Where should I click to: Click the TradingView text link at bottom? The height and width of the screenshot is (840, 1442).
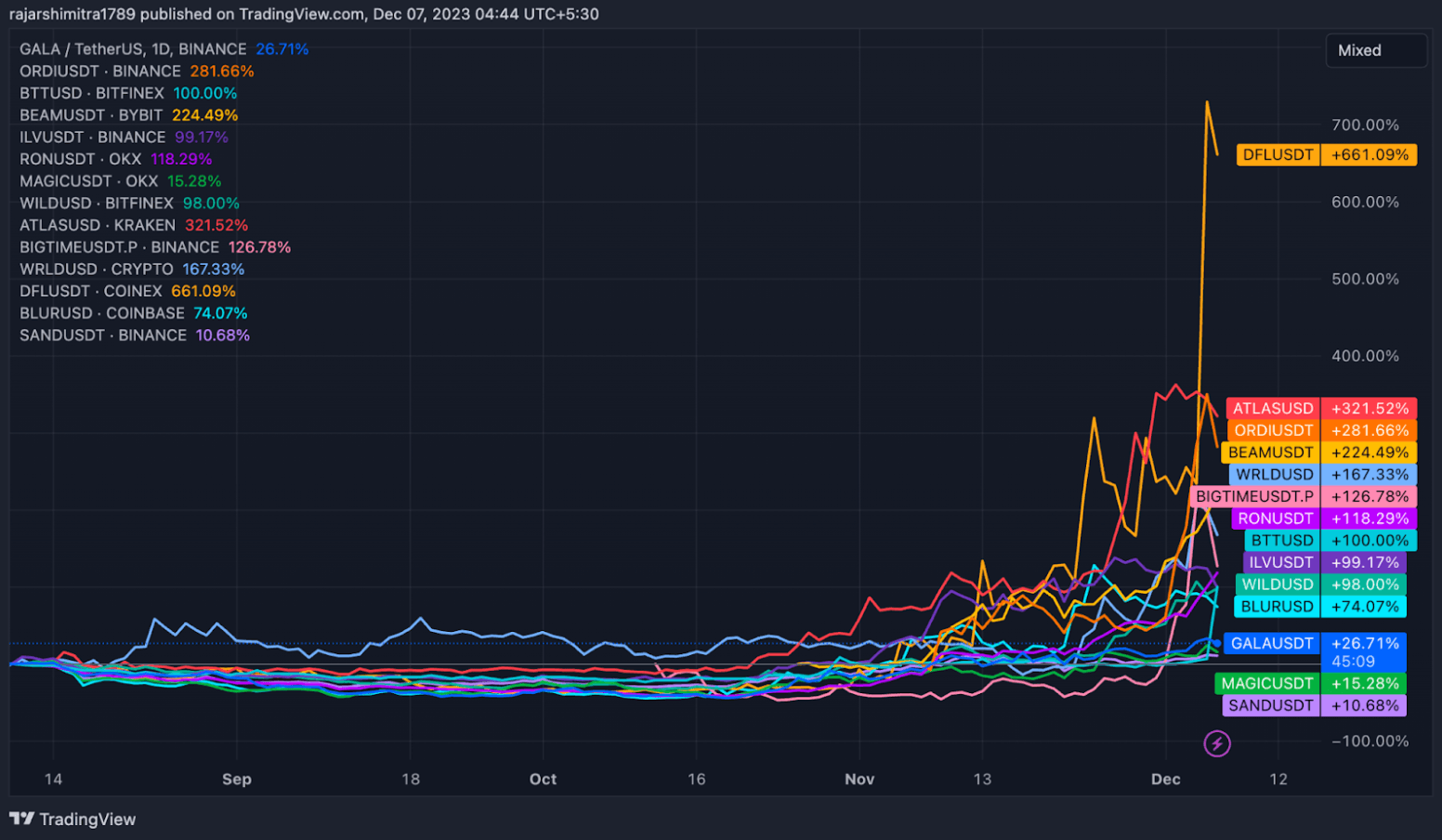[x=87, y=820]
